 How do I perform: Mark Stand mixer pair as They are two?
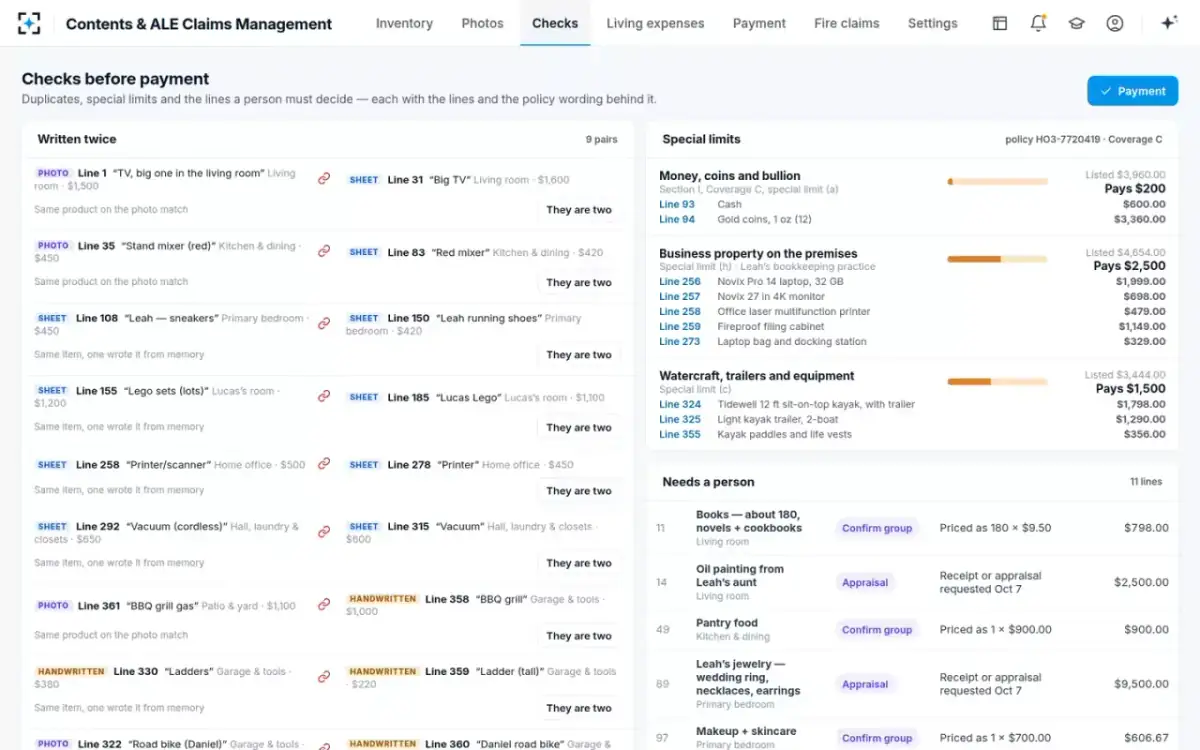(579, 283)
